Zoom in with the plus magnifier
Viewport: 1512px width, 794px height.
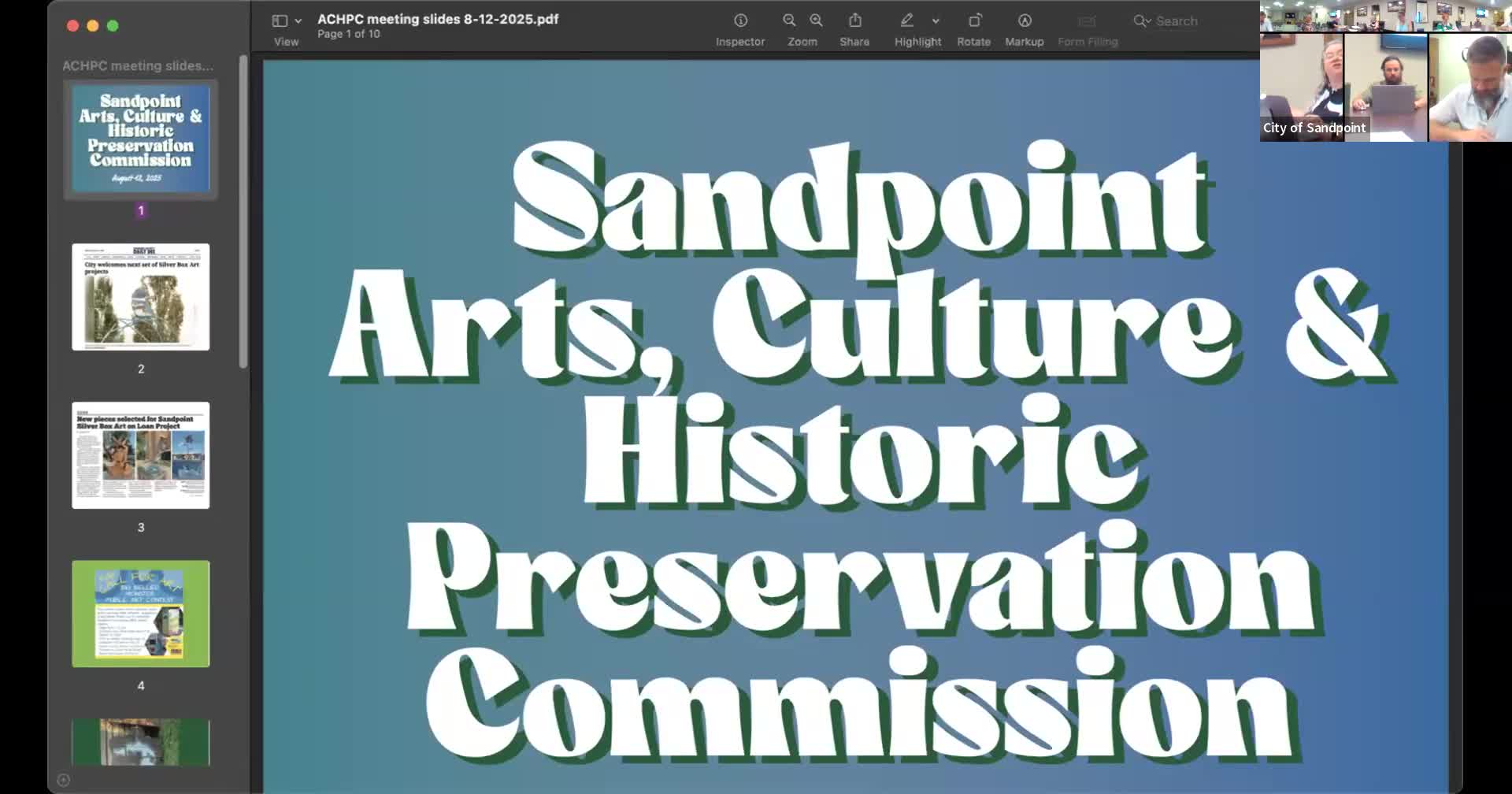(817, 20)
